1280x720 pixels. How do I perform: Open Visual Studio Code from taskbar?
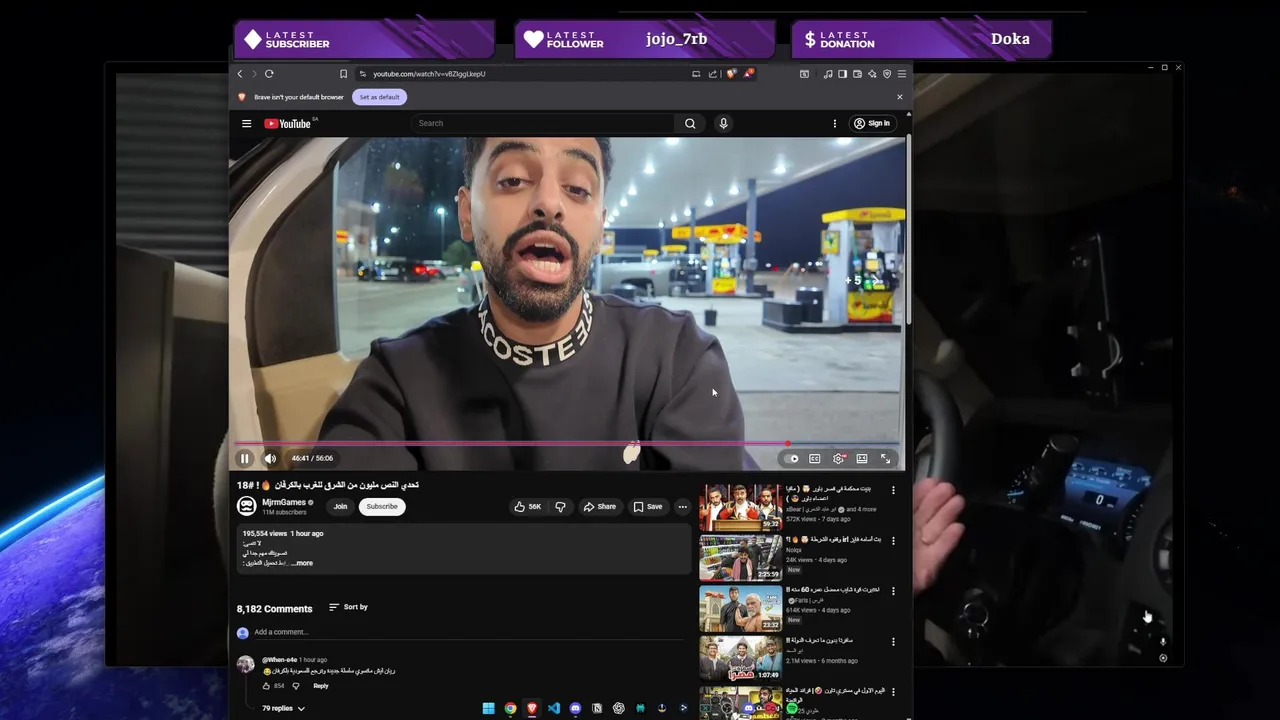(553, 708)
